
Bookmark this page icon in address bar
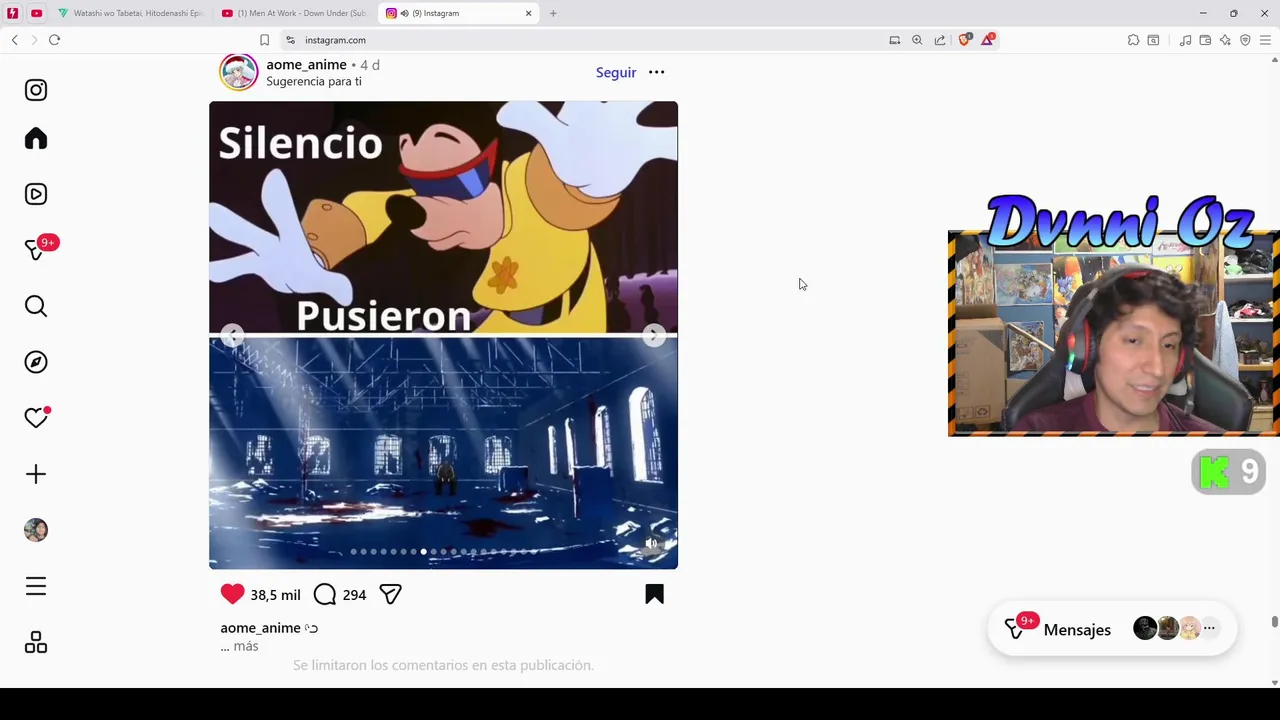(x=264, y=40)
